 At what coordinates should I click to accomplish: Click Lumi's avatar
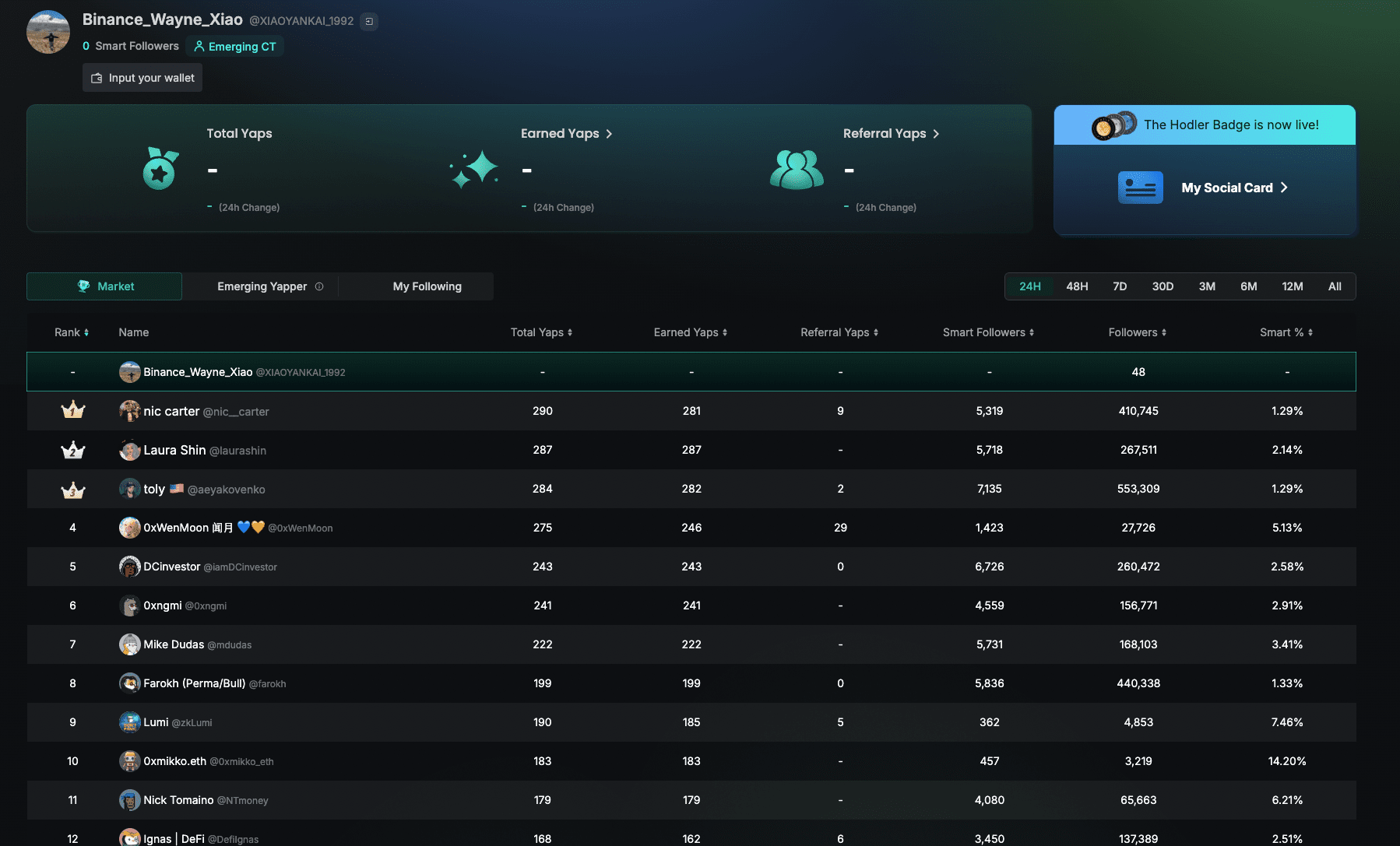pyautogui.click(x=130, y=722)
